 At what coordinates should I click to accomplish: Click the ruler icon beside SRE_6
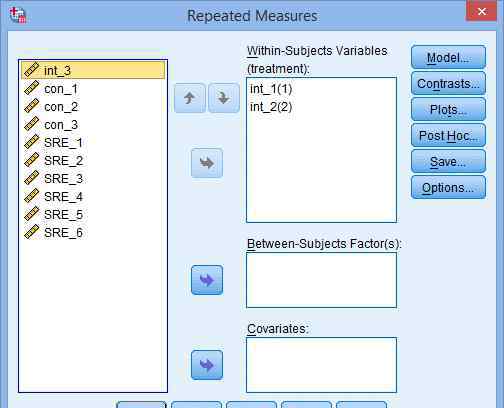[x=32, y=232]
